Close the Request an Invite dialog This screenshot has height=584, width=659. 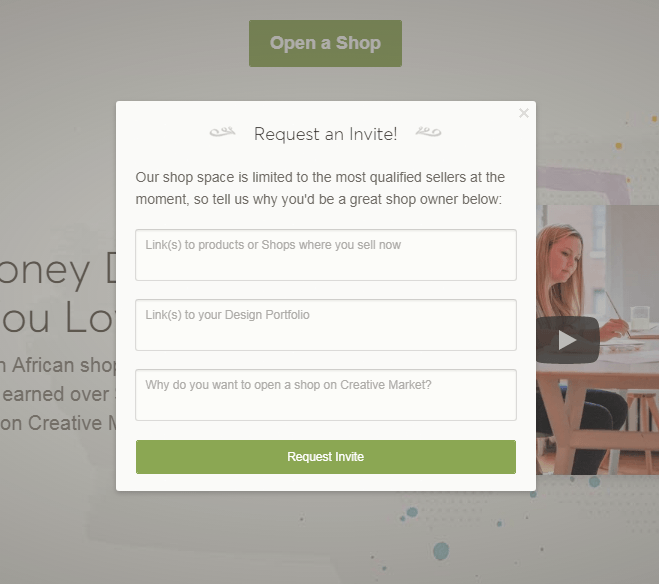click(x=524, y=113)
